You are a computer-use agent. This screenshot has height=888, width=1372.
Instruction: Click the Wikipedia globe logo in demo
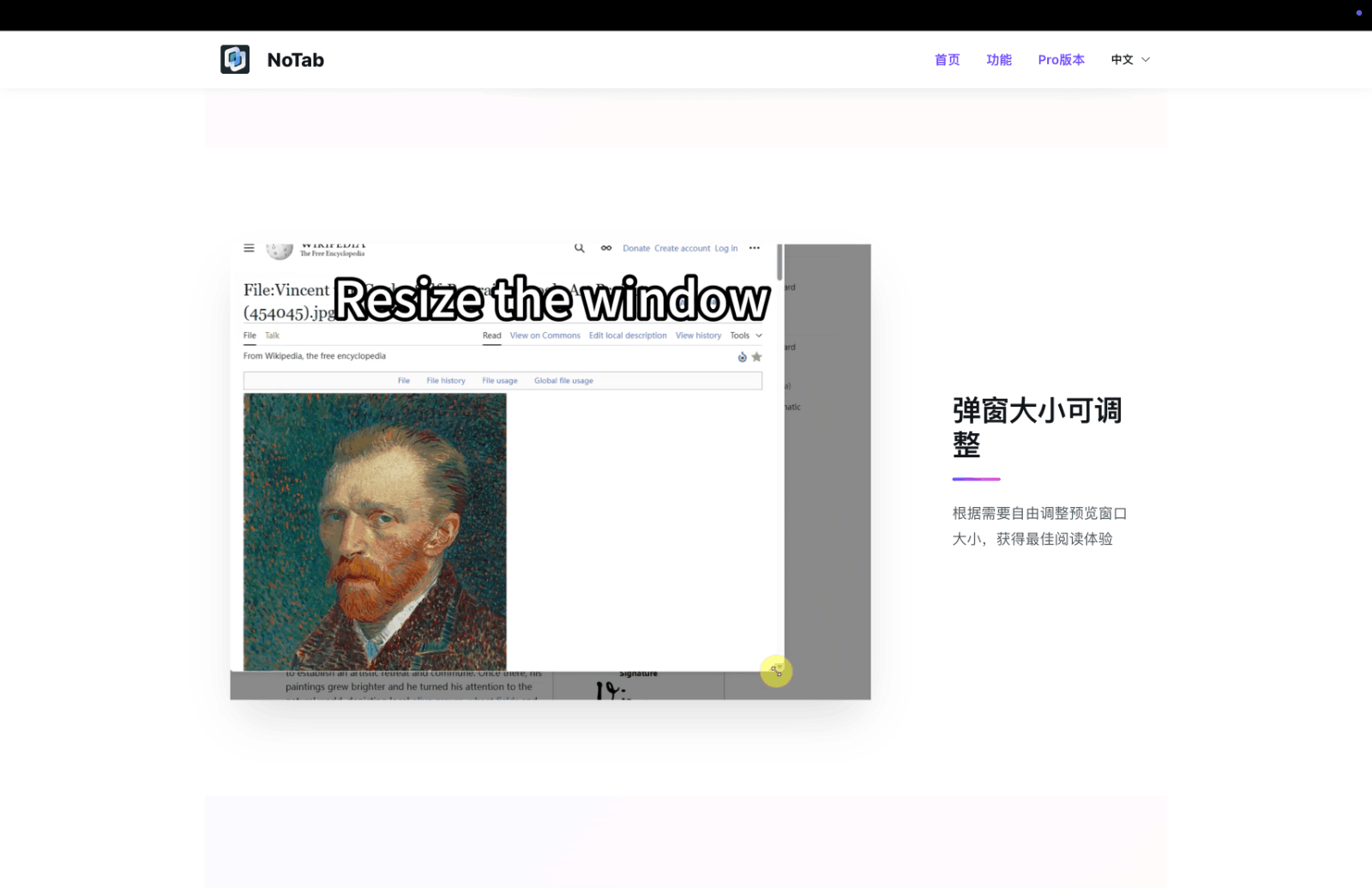click(280, 251)
